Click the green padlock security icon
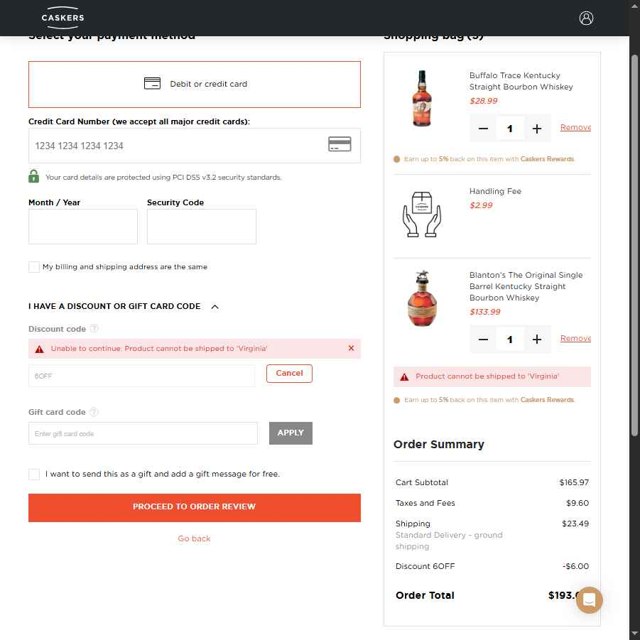Screen dimensions: 640x640 [34, 176]
